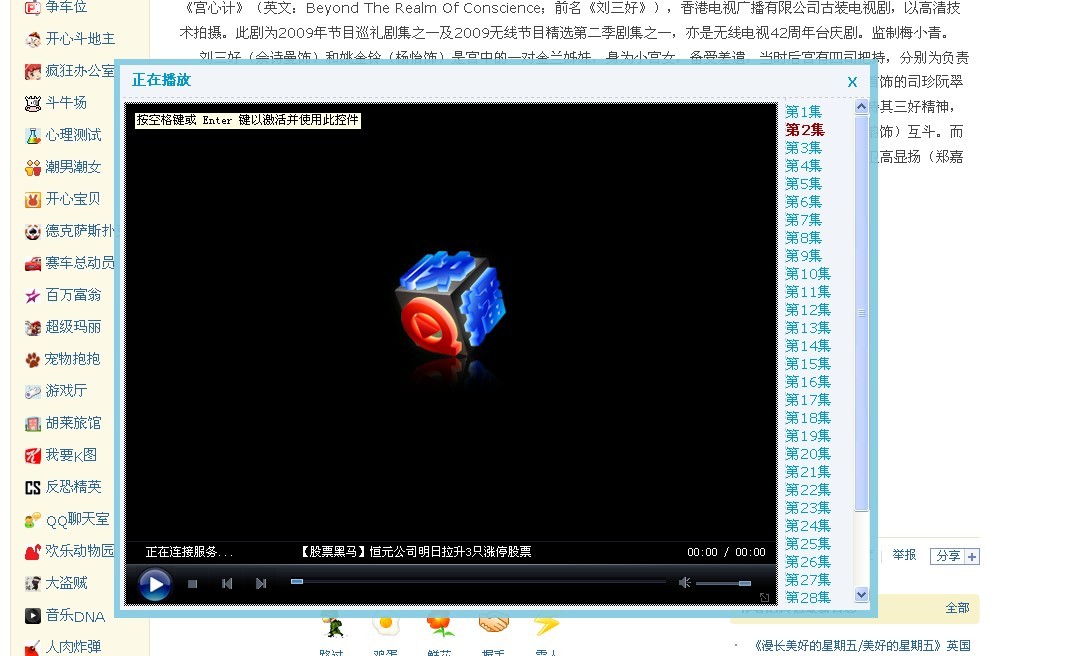Screen dimensions: 1084x656
Task: Select episode 第25集
Action: click(x=807, y=543)
